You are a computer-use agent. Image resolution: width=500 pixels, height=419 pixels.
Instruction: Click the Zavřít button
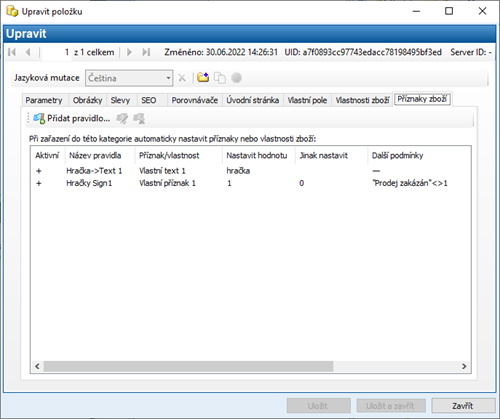pos(463,406)
